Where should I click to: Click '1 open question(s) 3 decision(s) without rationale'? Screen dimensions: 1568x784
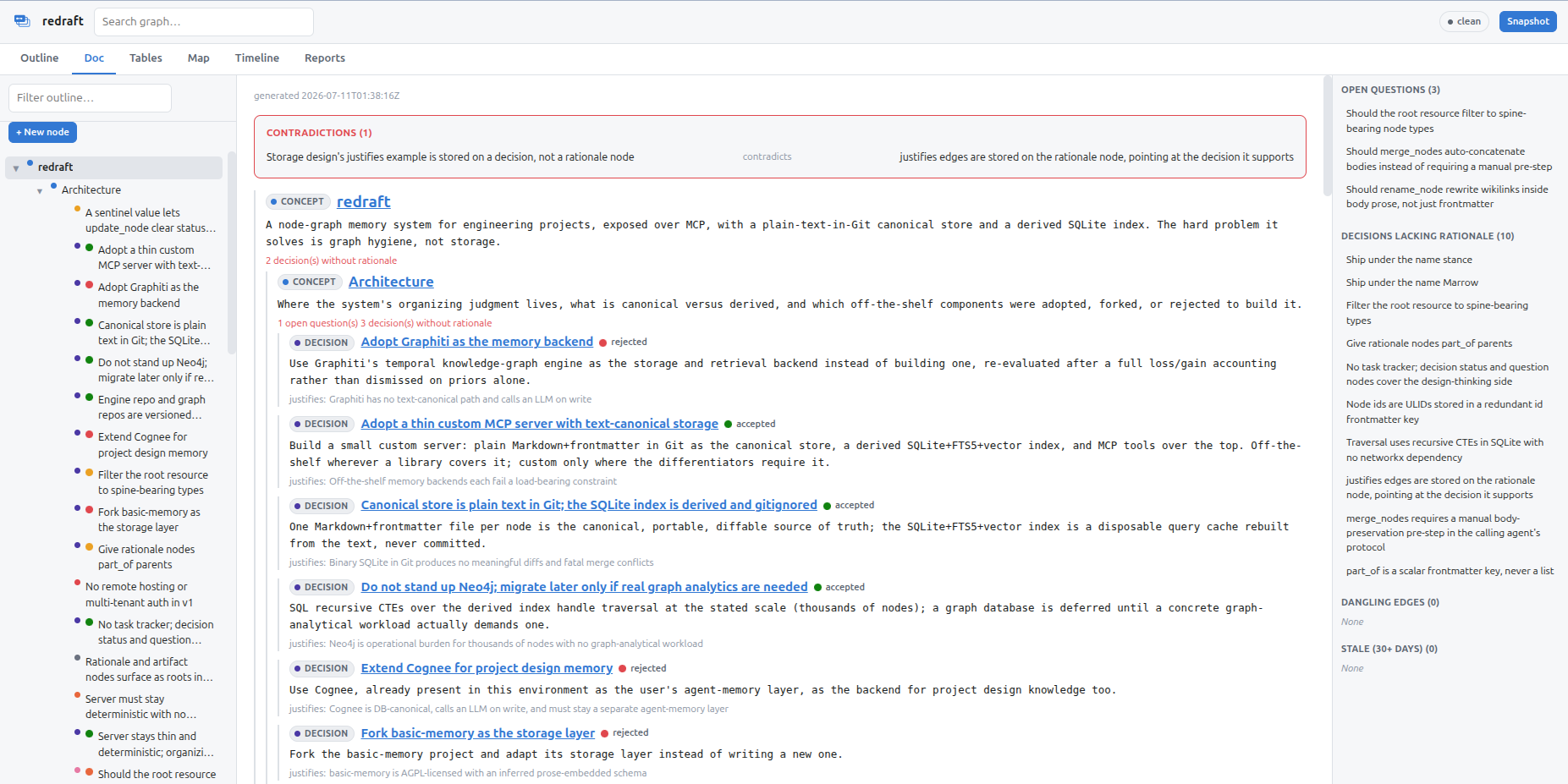click(384, 323)
